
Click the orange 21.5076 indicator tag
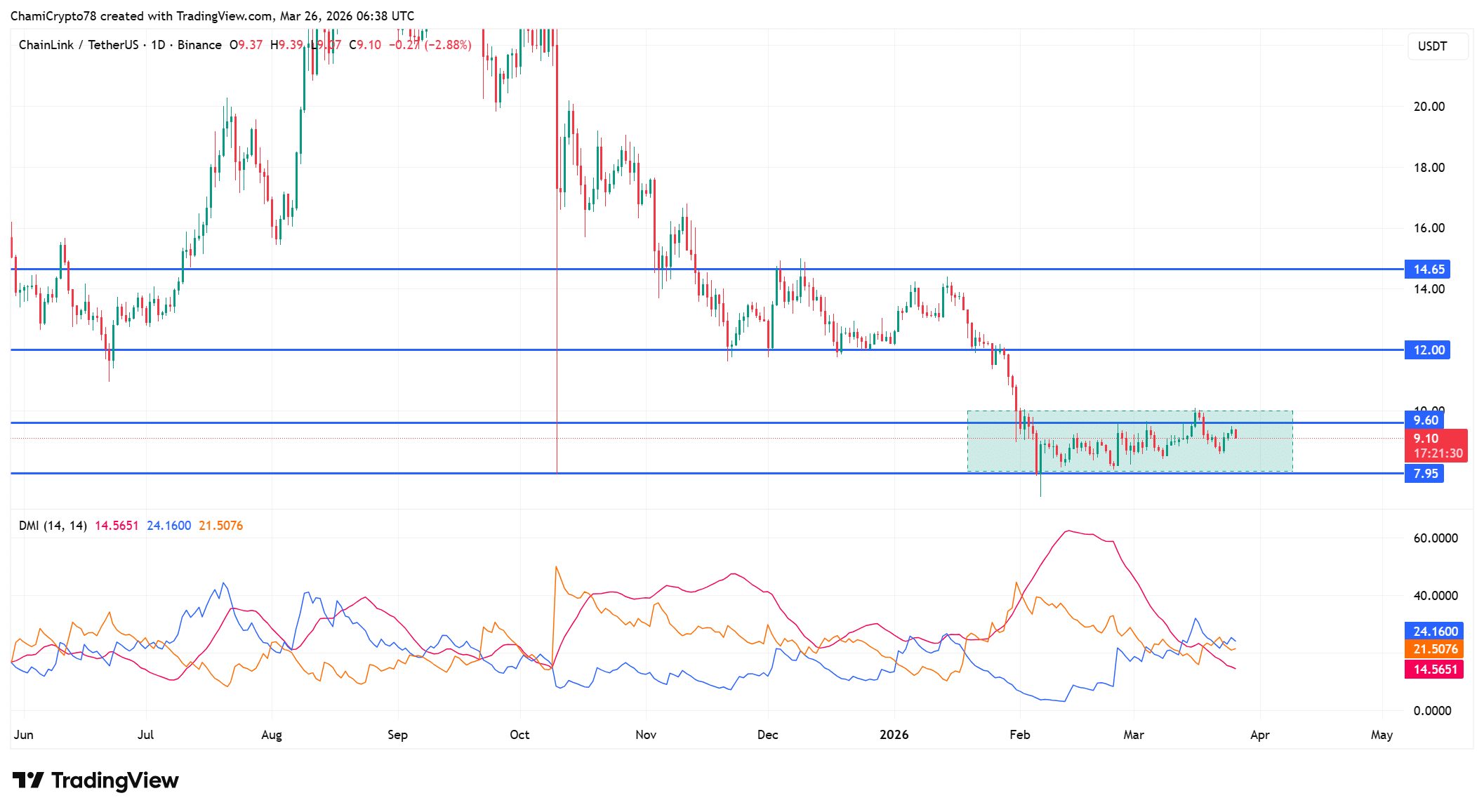tap(1434, 649)
